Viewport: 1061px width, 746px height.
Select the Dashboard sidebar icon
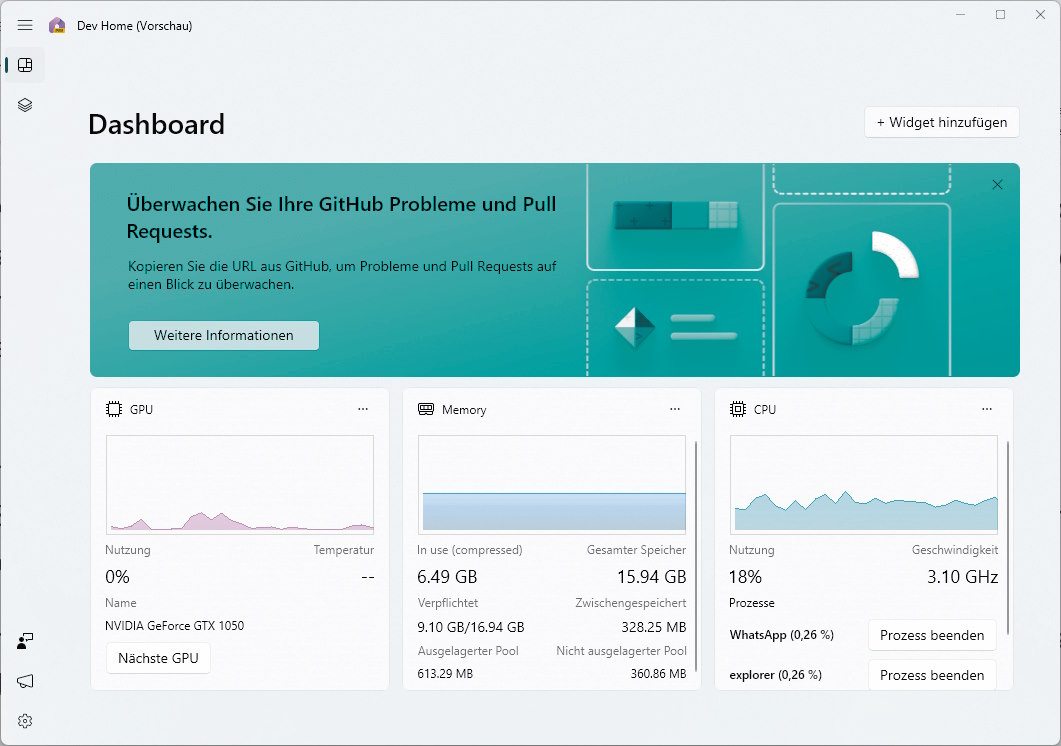[x=25, y=65]
